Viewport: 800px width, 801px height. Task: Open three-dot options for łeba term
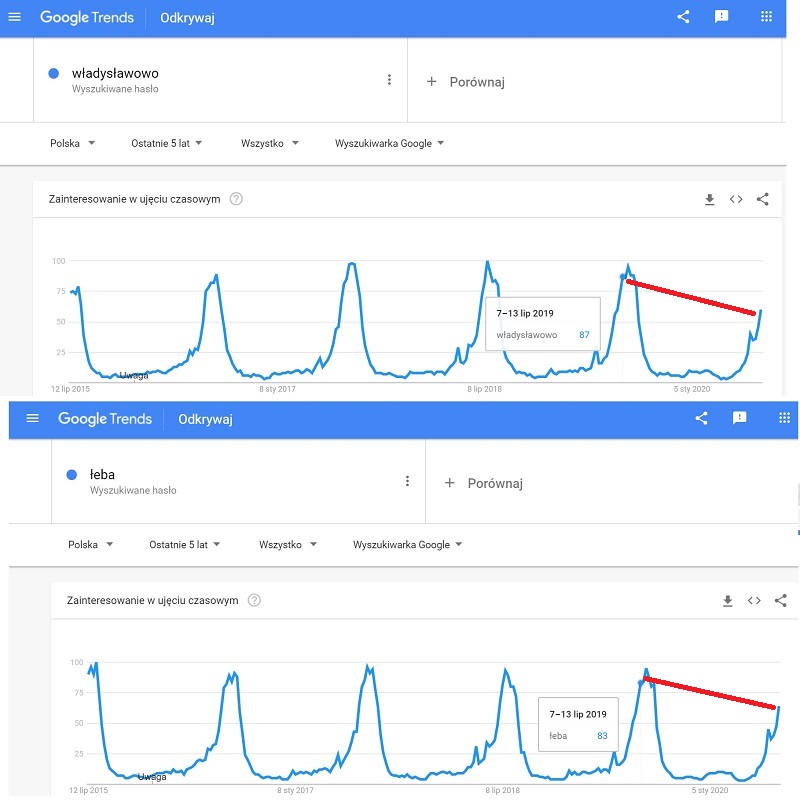(x=407, y=481)
